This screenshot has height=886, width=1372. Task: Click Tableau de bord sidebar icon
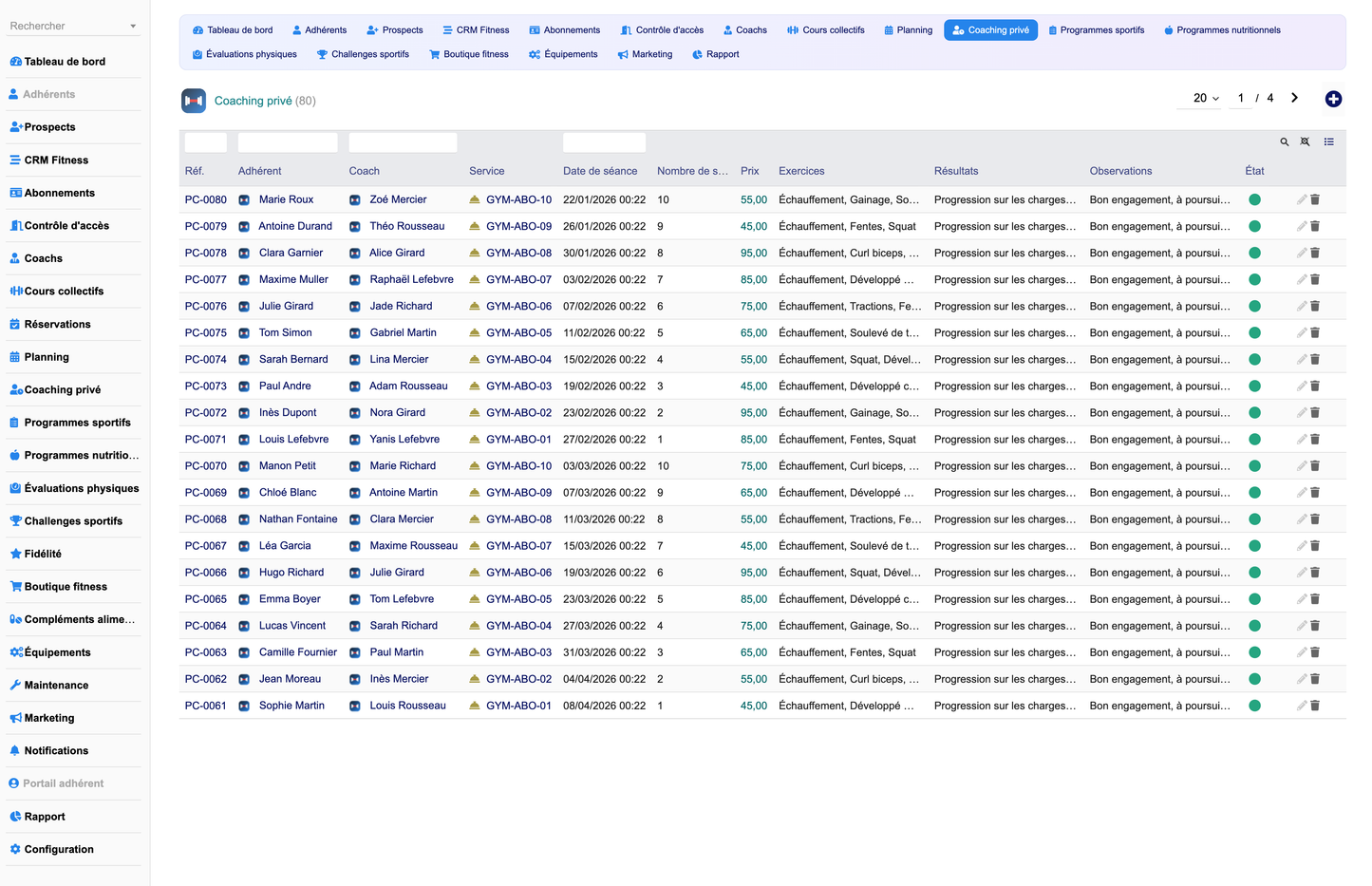click(x=15, y=62)
